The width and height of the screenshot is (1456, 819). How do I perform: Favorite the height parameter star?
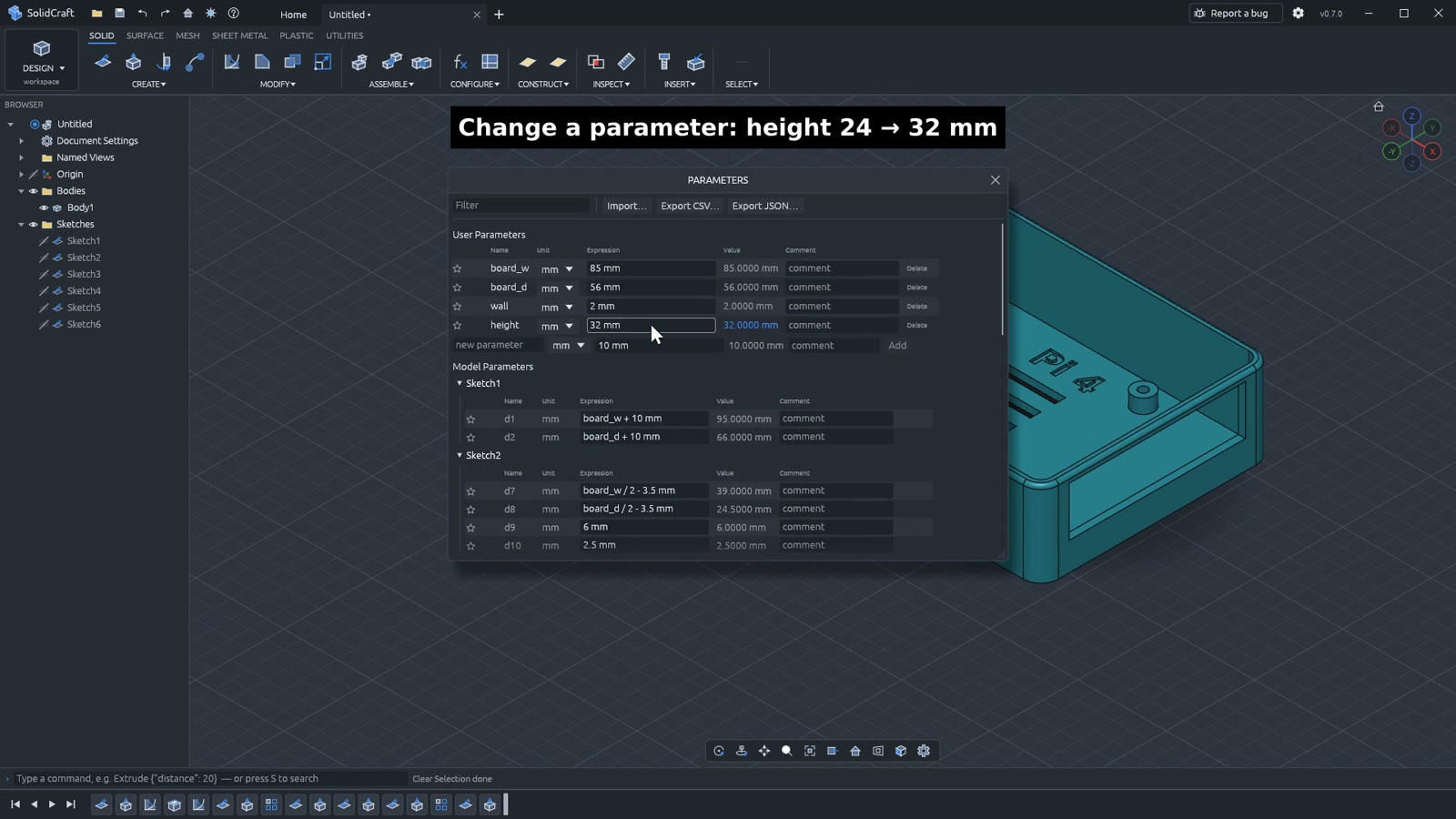458,326
